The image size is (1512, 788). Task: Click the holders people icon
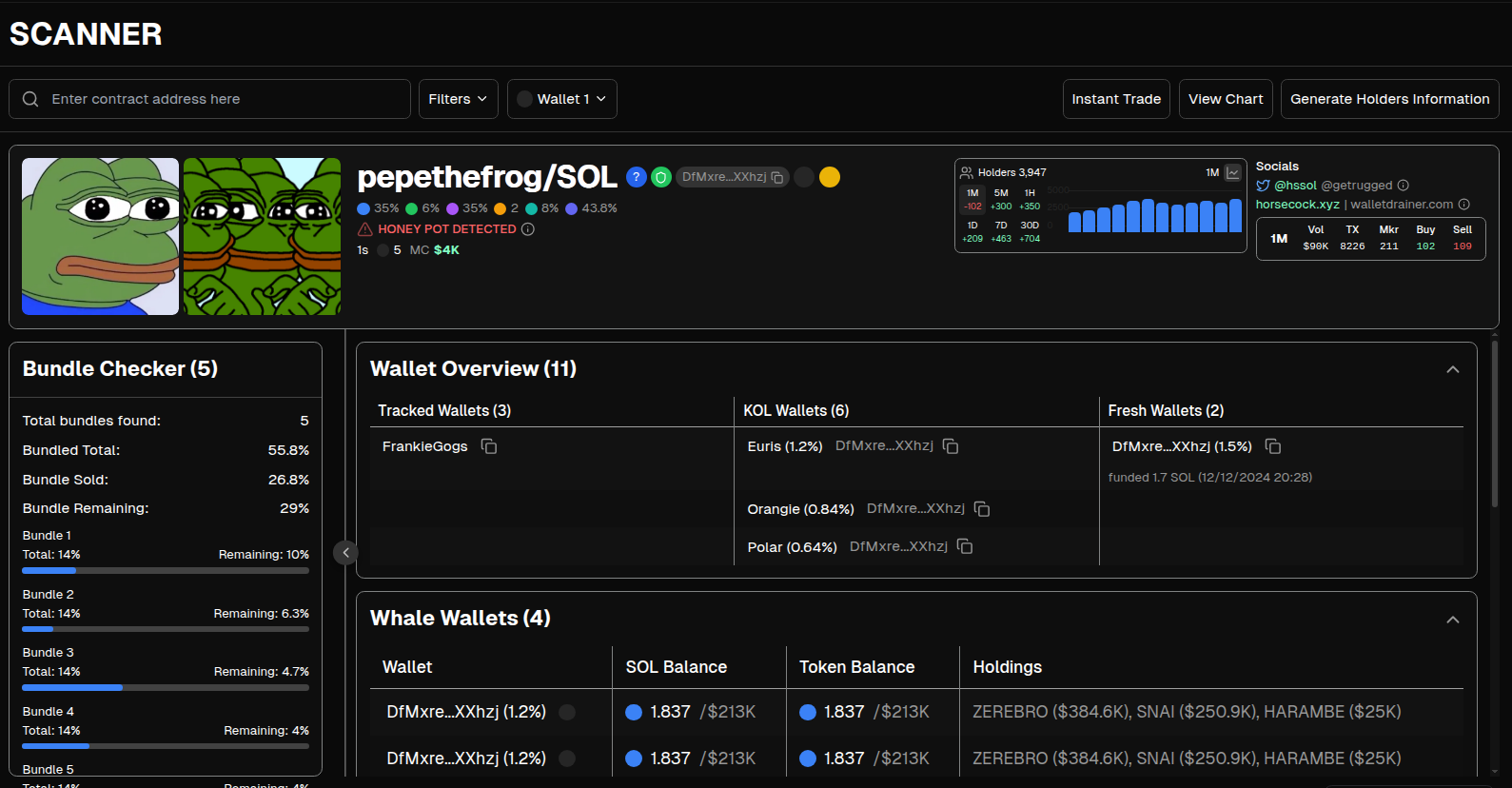point(967,172)
